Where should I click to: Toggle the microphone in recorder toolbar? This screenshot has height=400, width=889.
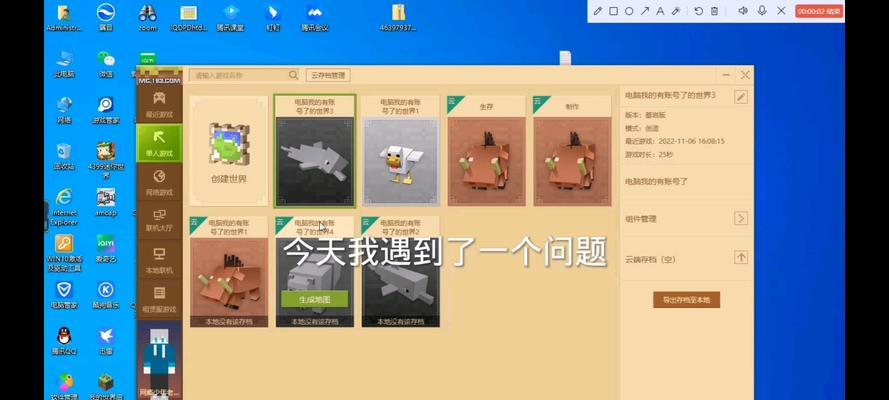coord(762,11)
